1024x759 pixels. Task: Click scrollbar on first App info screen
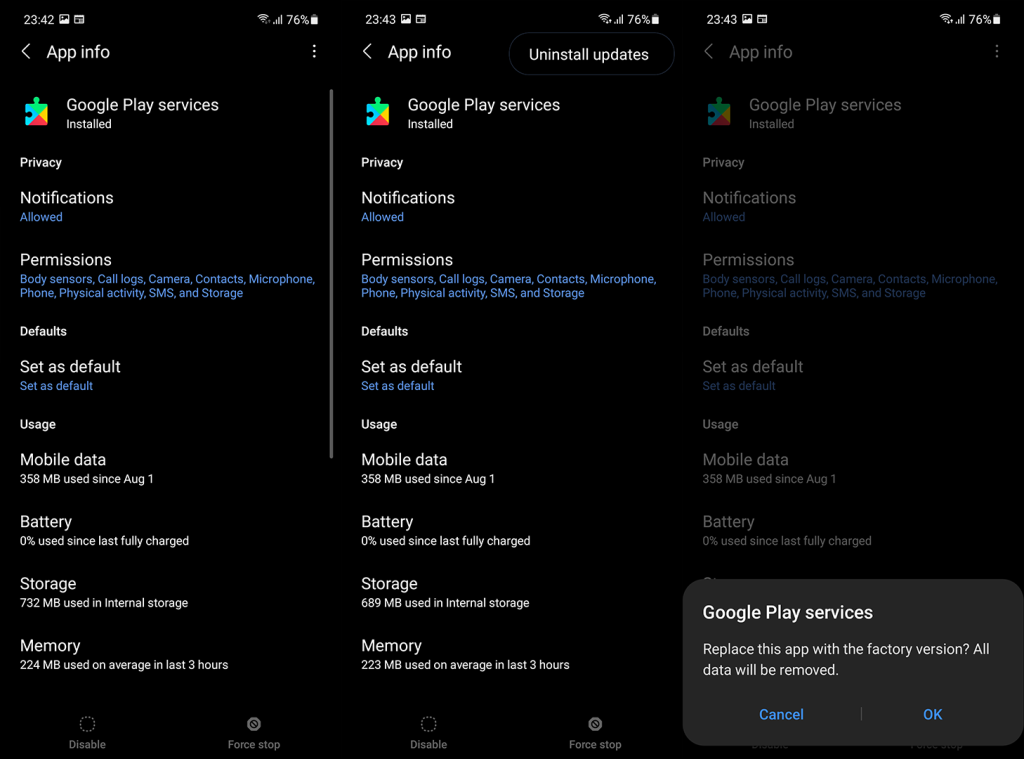(331, 274)
